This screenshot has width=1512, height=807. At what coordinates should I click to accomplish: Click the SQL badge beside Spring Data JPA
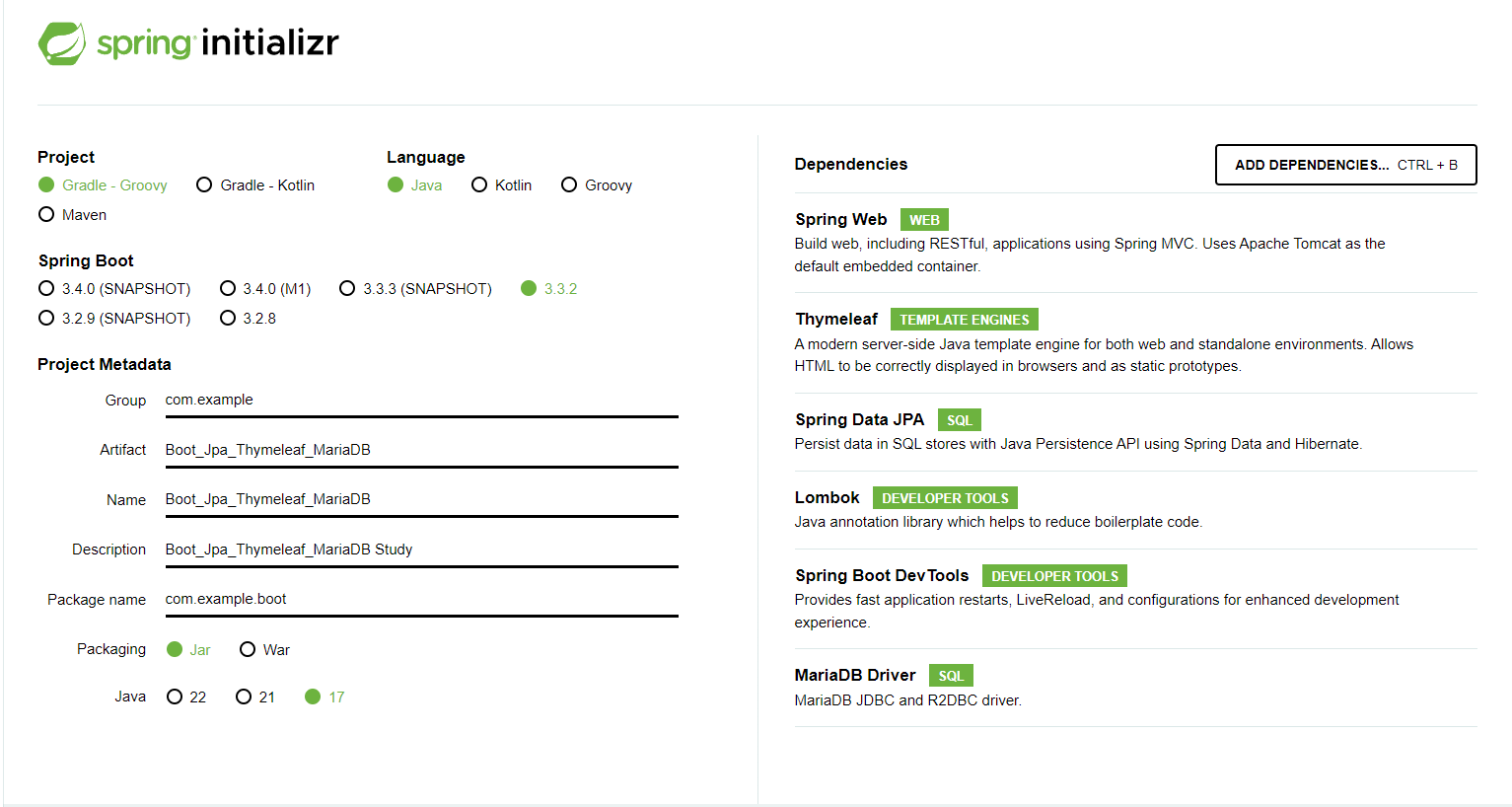point(960,420)
